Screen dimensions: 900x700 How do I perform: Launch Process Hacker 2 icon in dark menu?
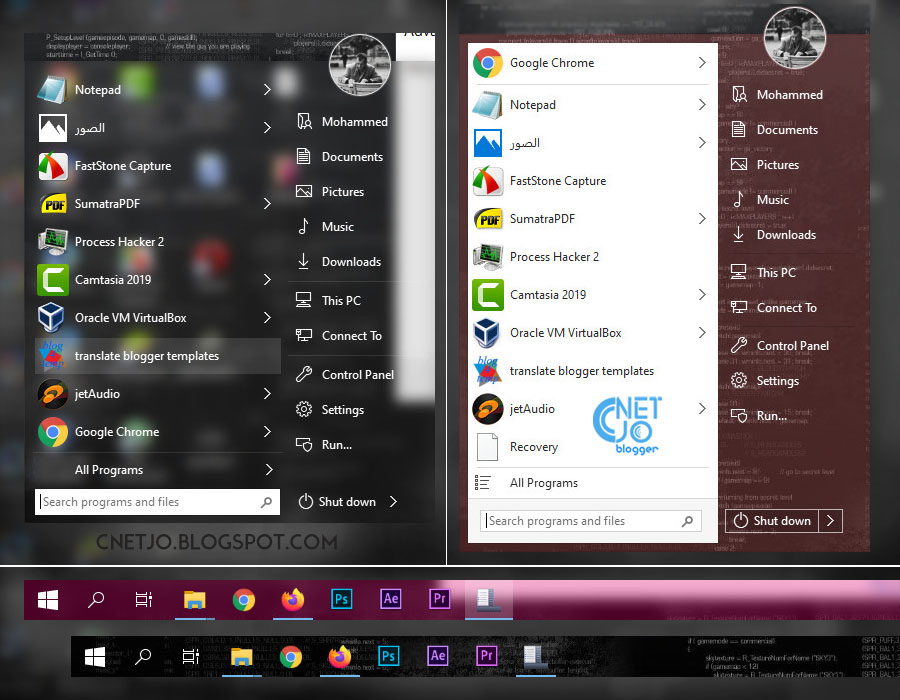(x=52, y=242)
